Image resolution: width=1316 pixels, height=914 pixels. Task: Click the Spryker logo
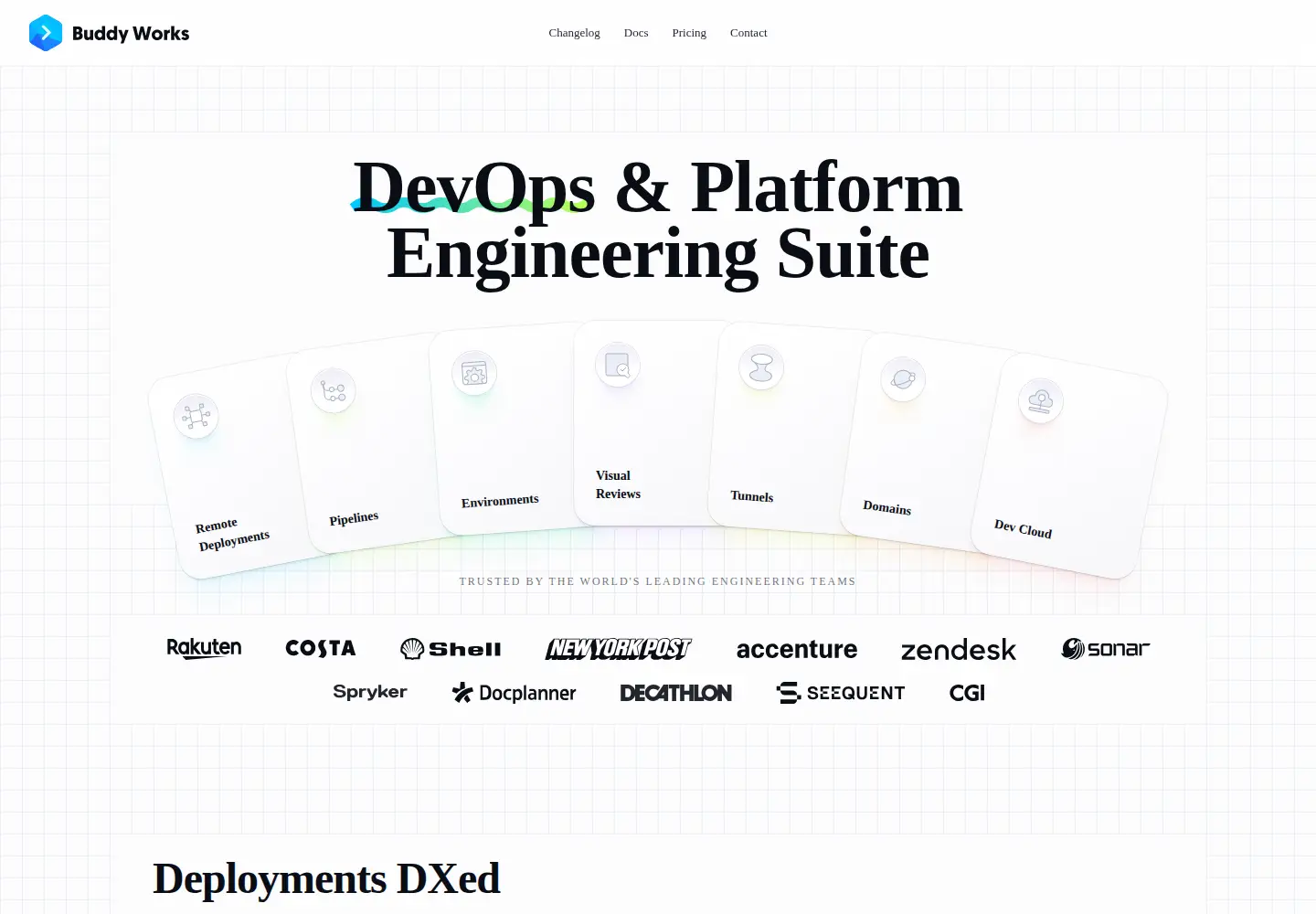(x=370, y=692)
